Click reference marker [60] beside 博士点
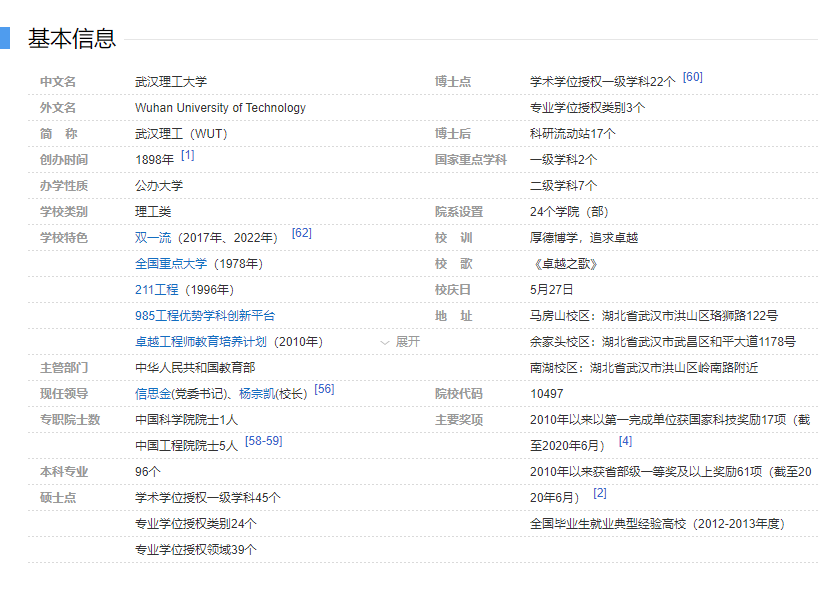 [692, 78]
